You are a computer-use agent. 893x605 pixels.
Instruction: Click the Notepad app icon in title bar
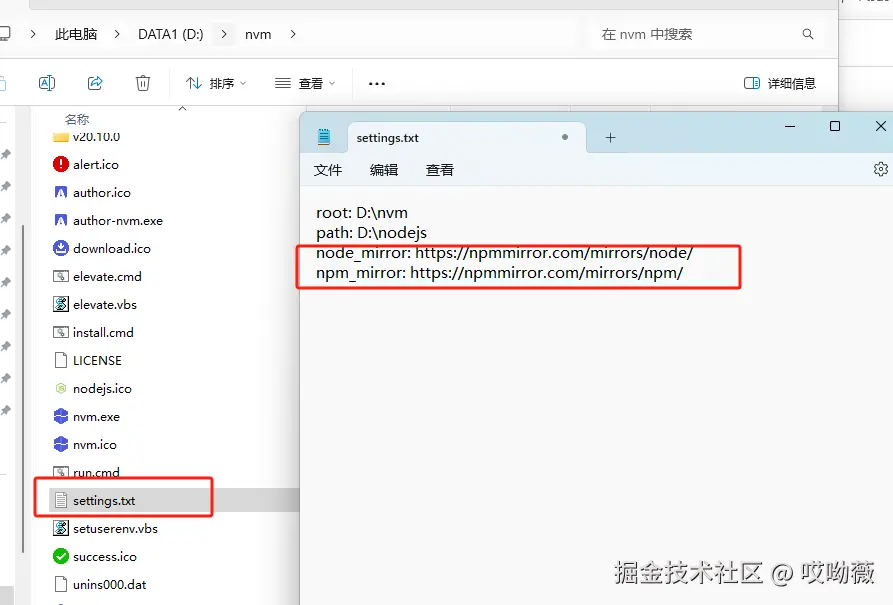pos(323,137)
